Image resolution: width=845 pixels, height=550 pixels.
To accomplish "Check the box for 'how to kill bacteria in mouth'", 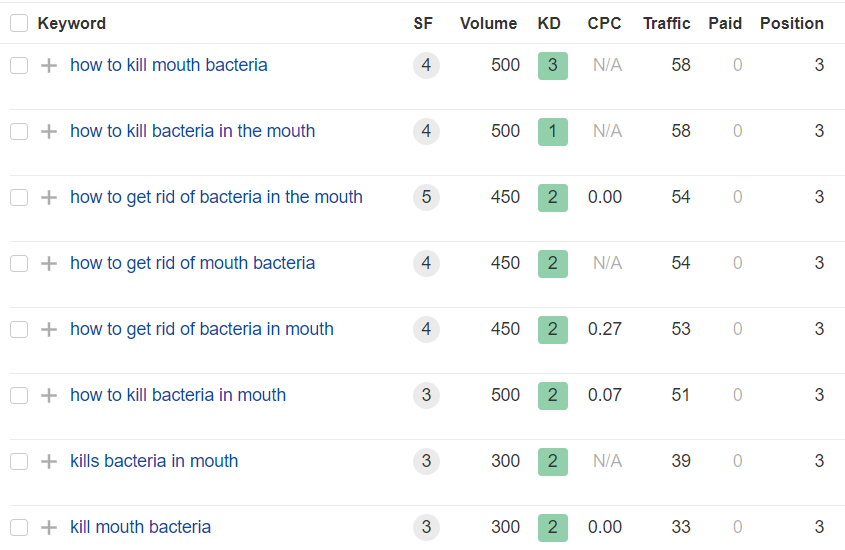I will [x=19, y=396].
